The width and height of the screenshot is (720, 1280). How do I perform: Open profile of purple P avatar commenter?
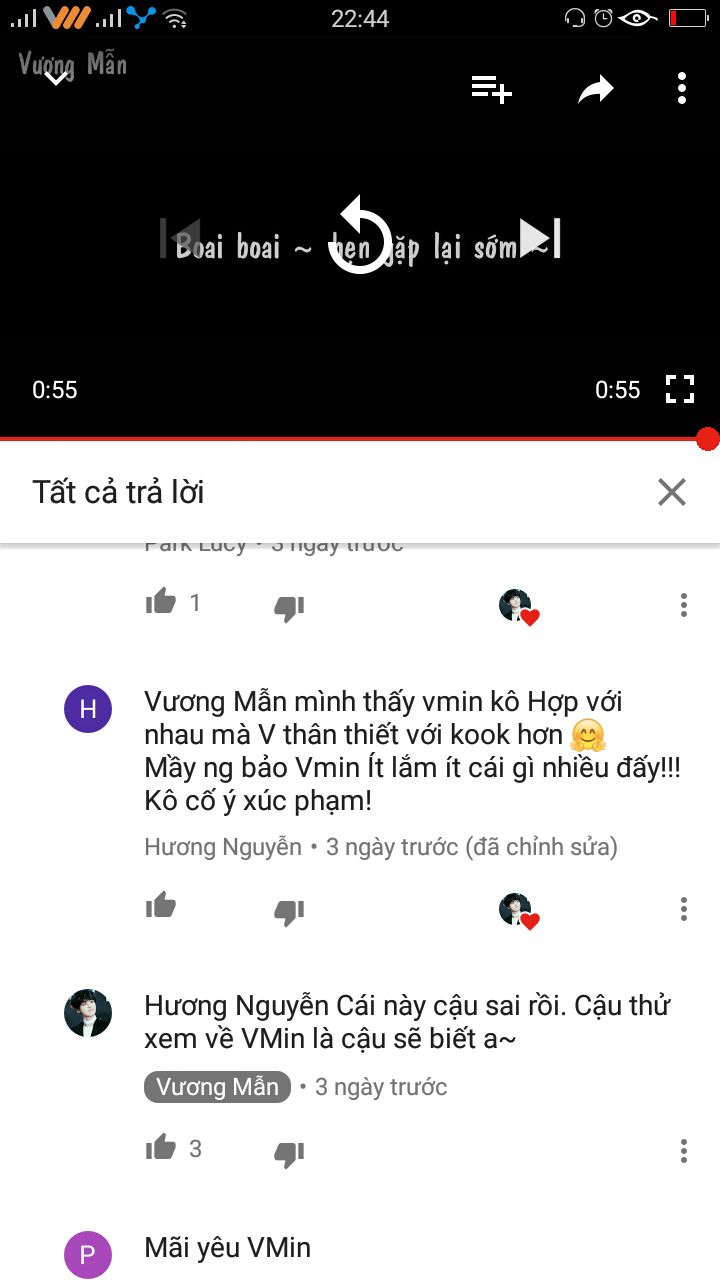click(88, 1255)
